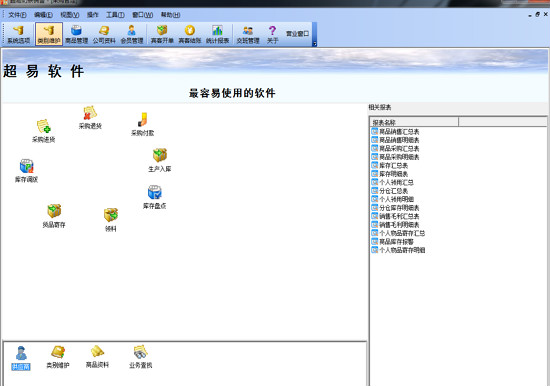
Task: Select the 商品销售汇总表 report row
Action: [x=395, y=132]
